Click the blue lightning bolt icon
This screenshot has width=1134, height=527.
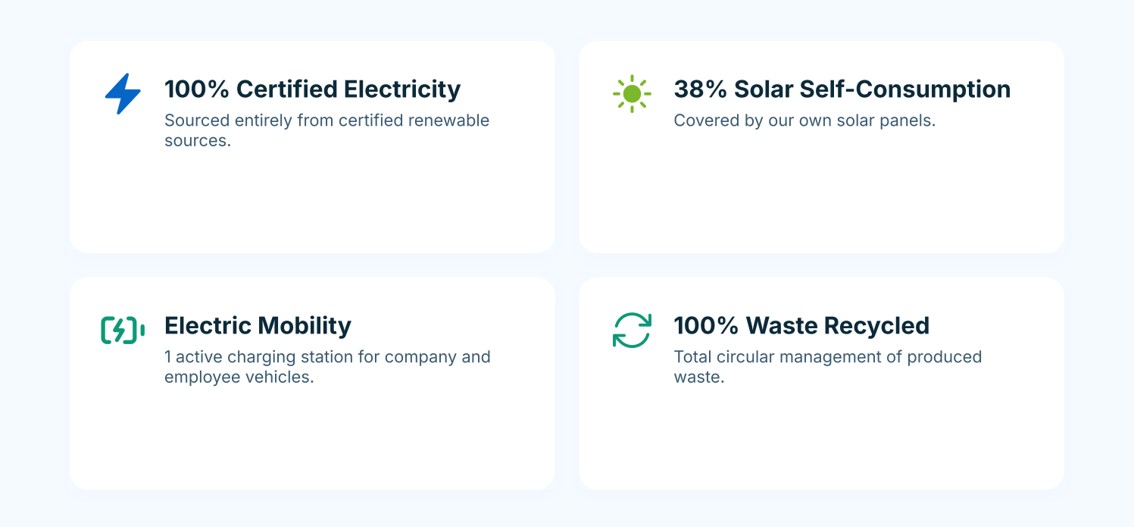coord(123,93)
